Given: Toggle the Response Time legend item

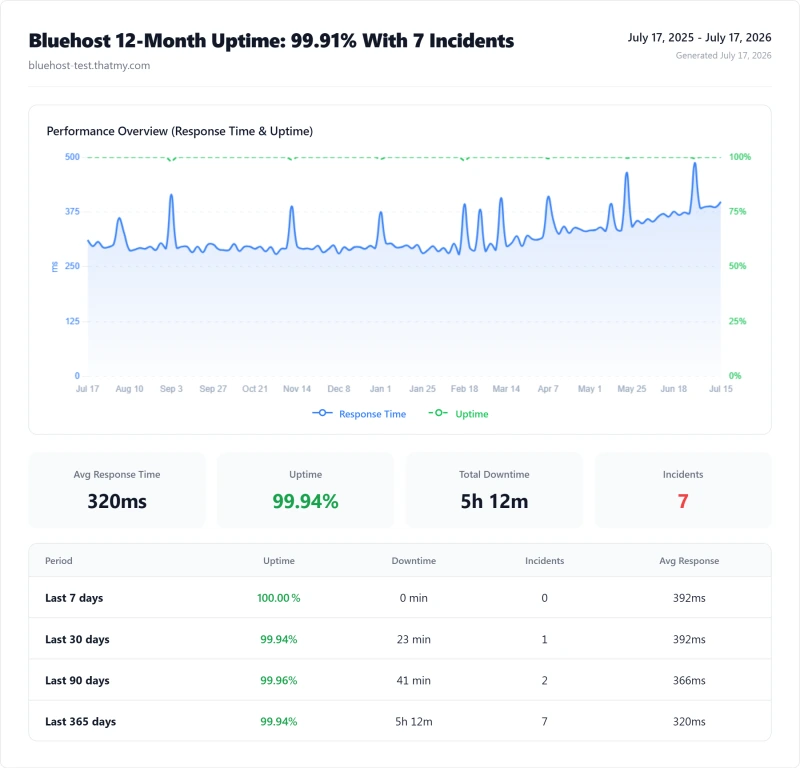Looking at the screenshot, I should [x=359, y=414].
